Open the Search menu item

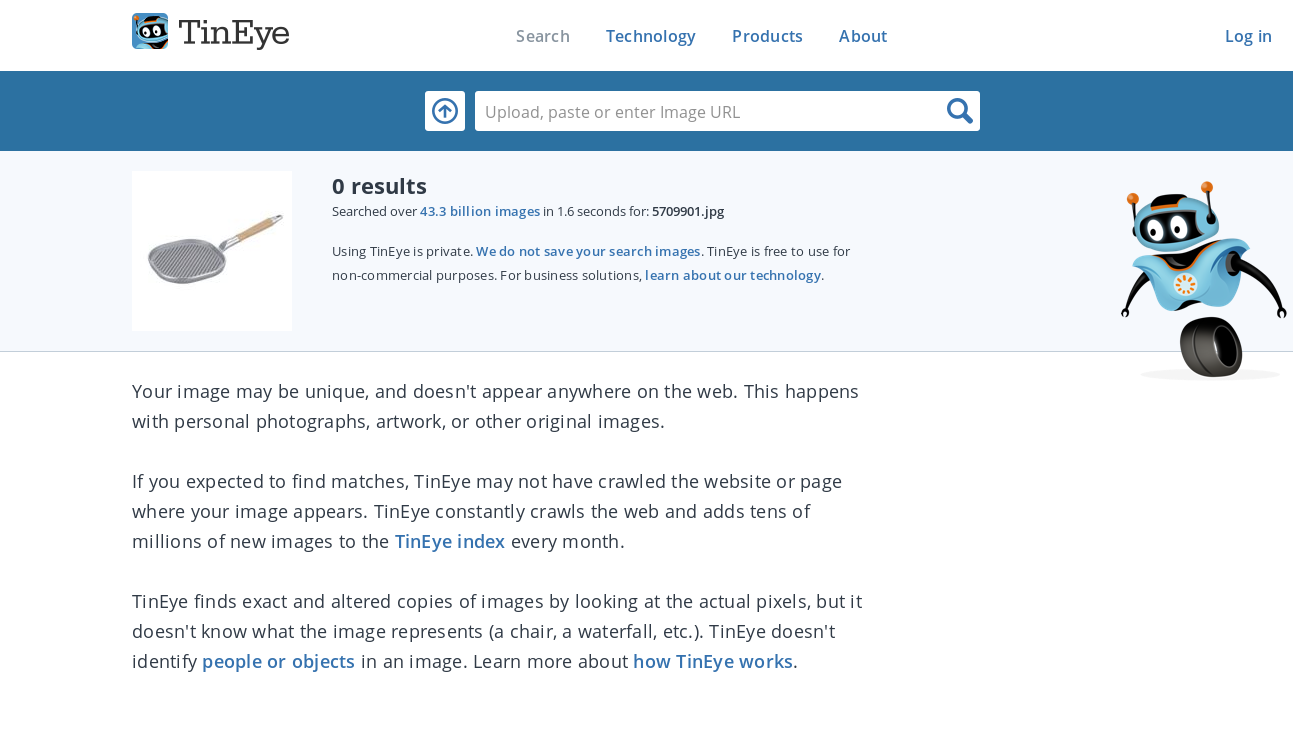coord(542,36)
